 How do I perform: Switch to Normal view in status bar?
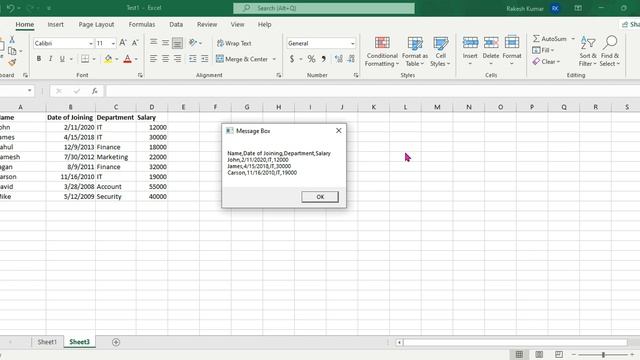[x=519, y=354]
